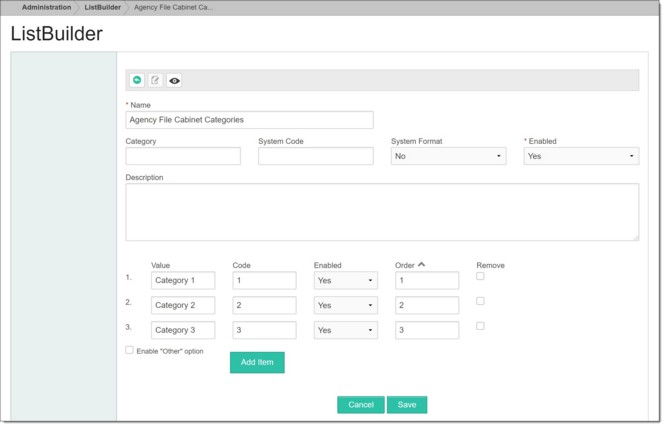Enable the "Other" option checkbox
The width and height of the screenshot is (664, 426).
tap(130, 351)
